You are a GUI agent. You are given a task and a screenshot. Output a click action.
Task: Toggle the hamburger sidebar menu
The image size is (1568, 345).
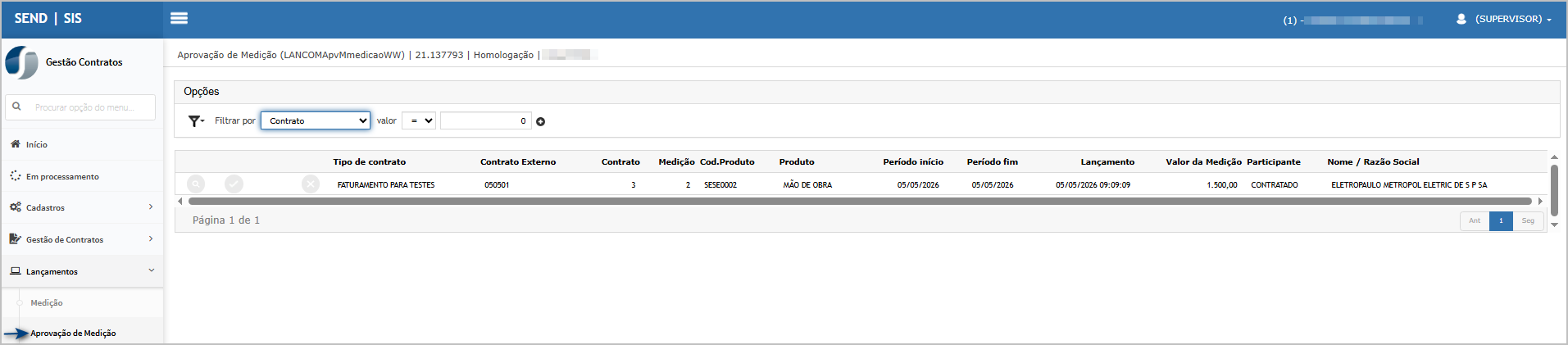click(179, 18)
